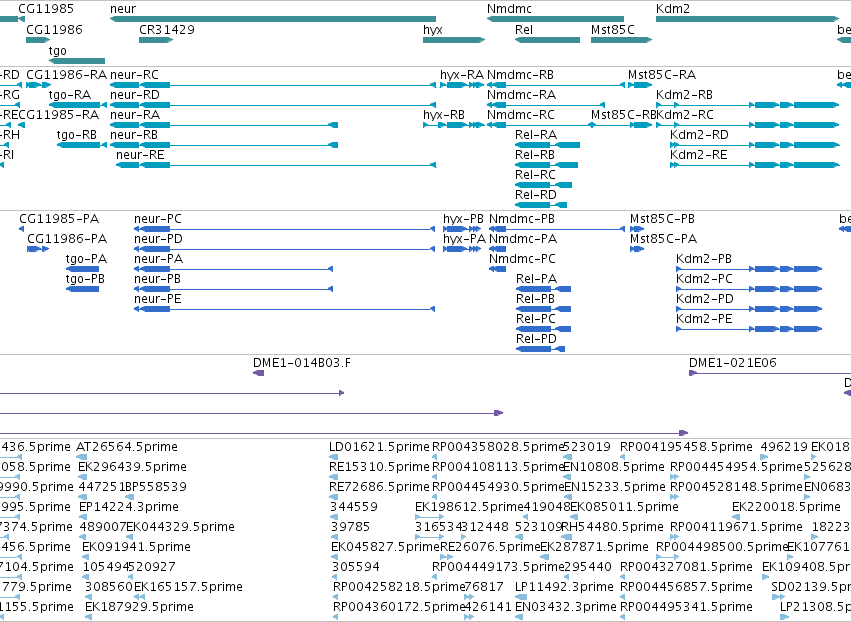The width and height of the screenshot is (851, 622).
Task: Select protein hyx-PA
Action: 464,239
